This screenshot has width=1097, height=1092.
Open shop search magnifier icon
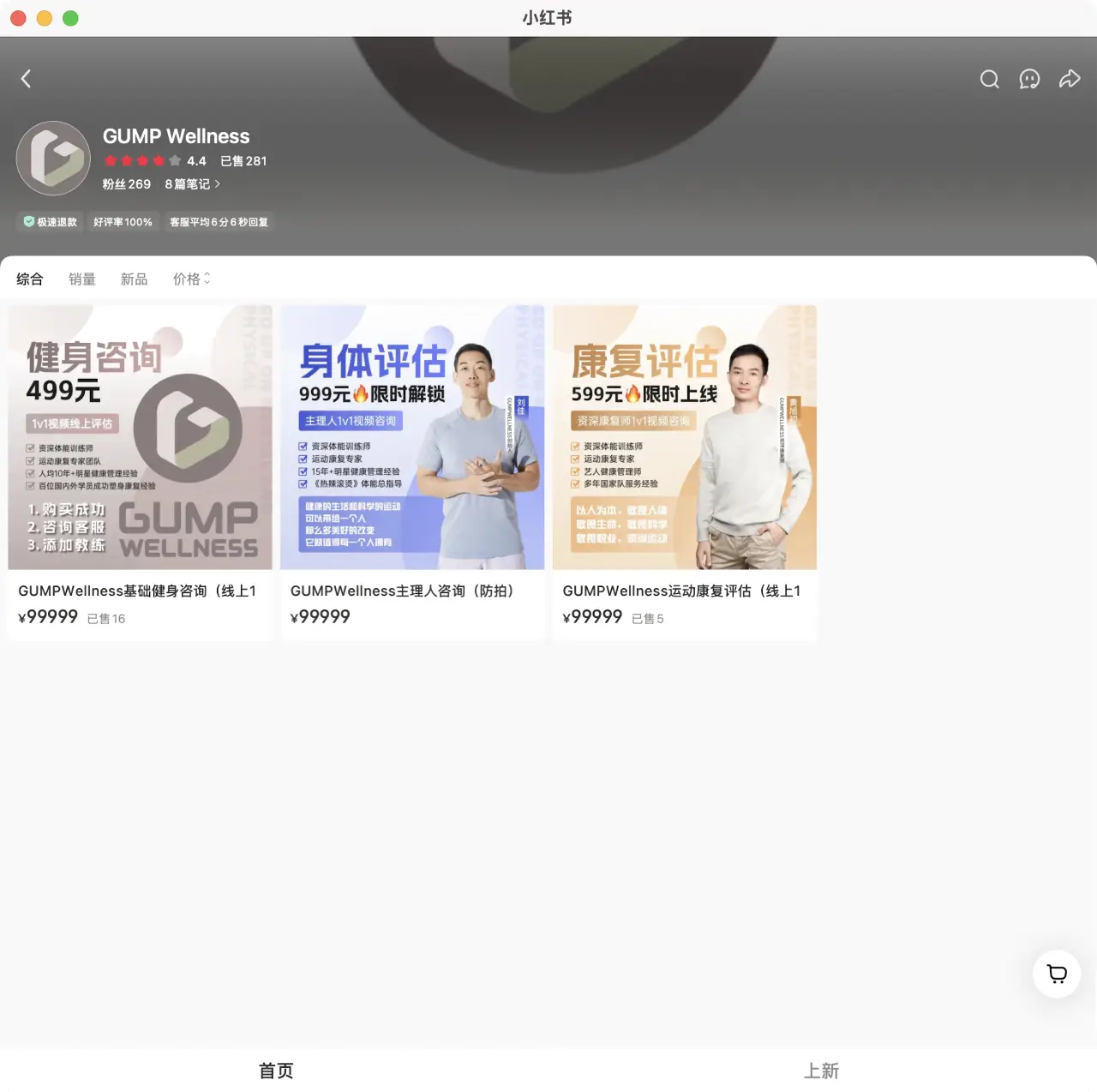coord(990,79)
